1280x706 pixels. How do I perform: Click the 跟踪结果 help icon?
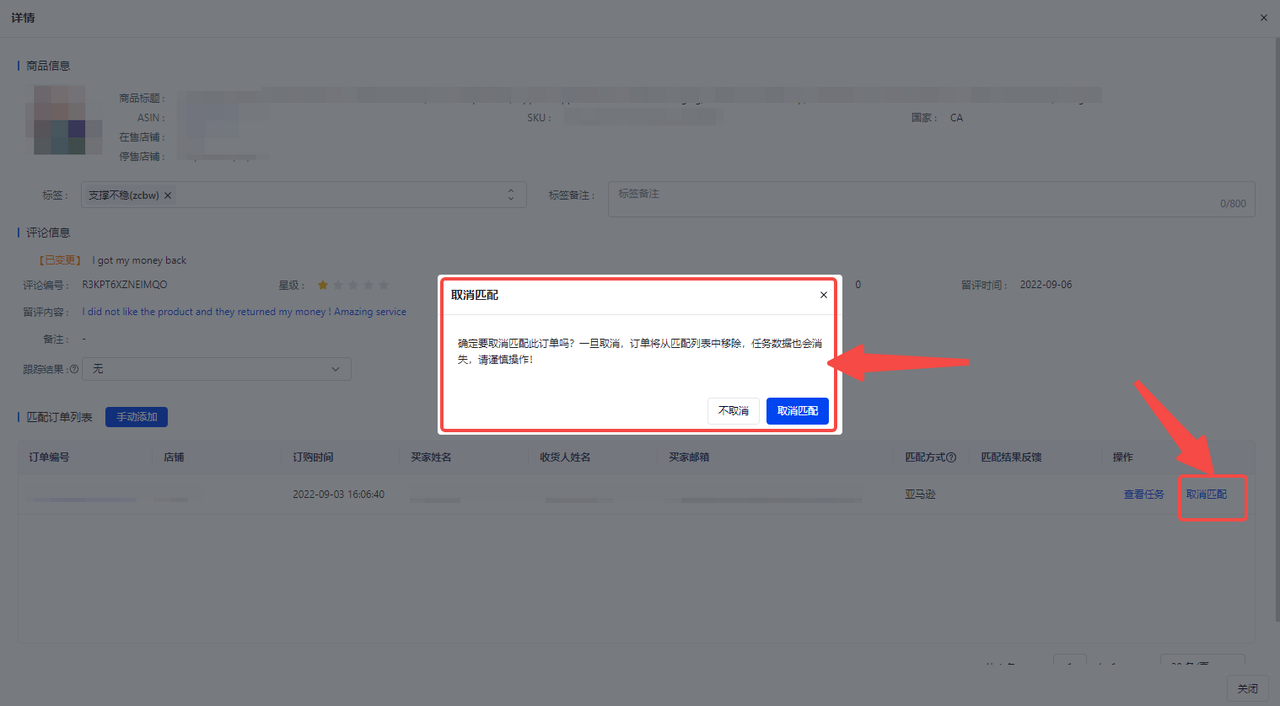74,369
